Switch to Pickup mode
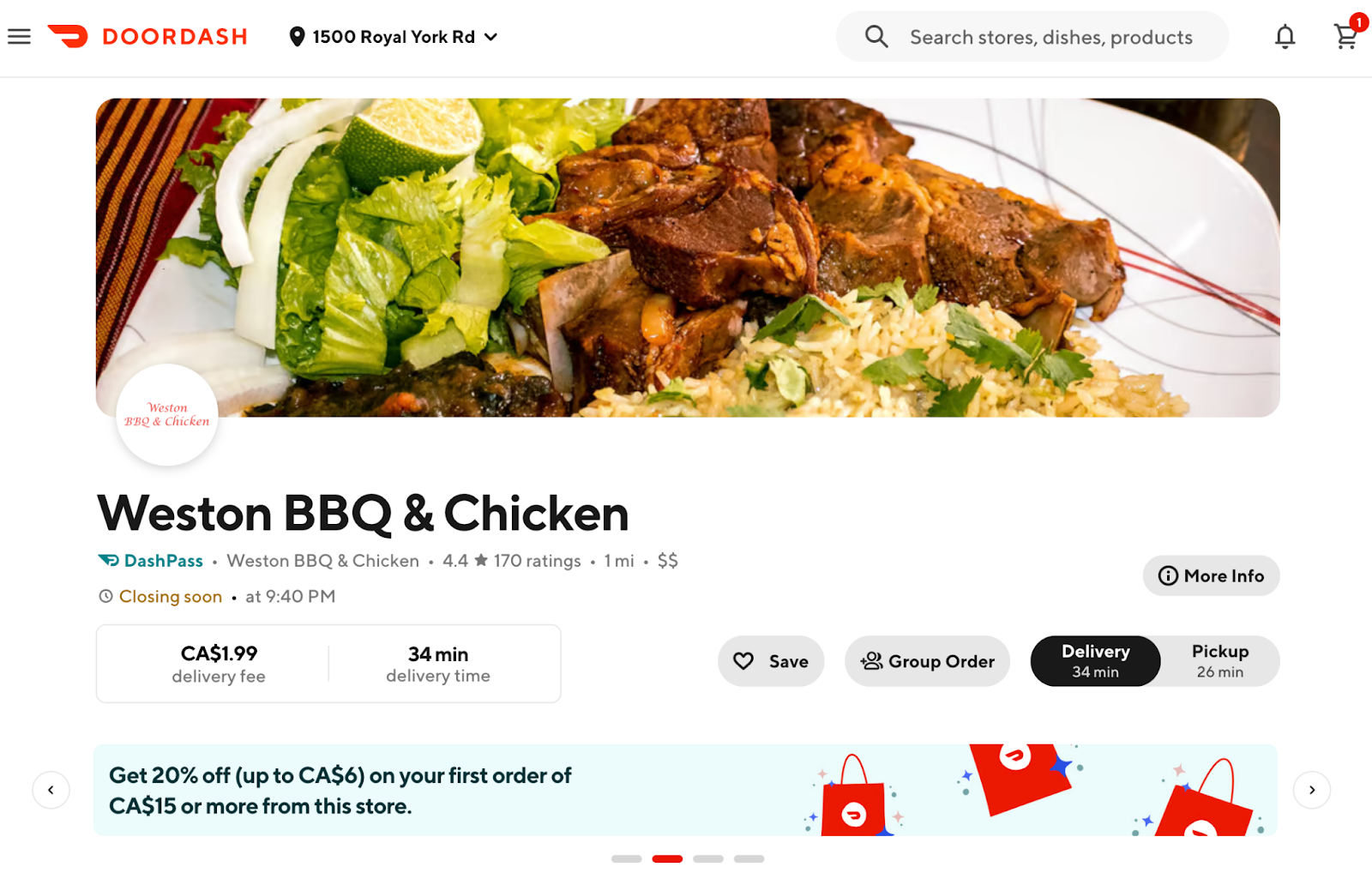Viewport: 1372px width, 891px height. (x=1219, y=661)
